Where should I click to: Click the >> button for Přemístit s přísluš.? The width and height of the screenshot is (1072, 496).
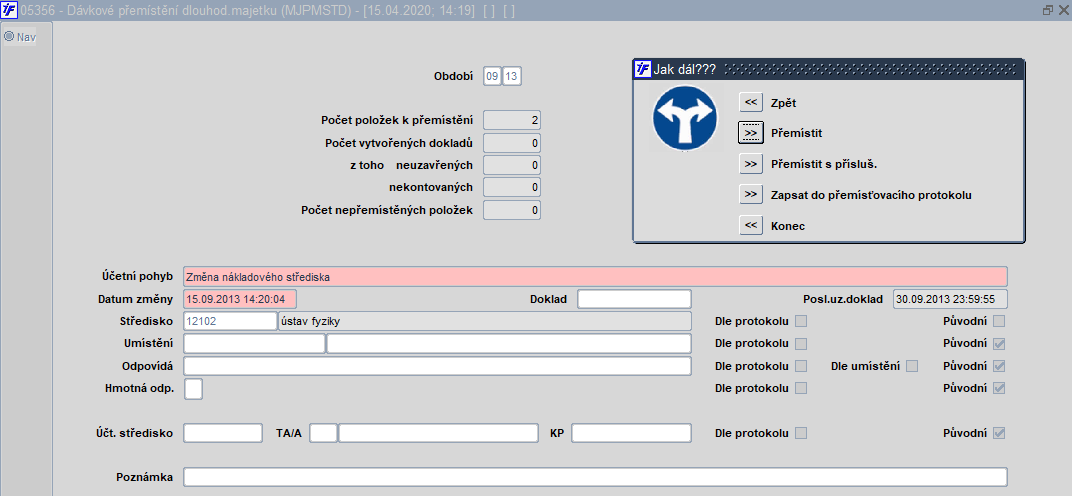click(751, 164)
